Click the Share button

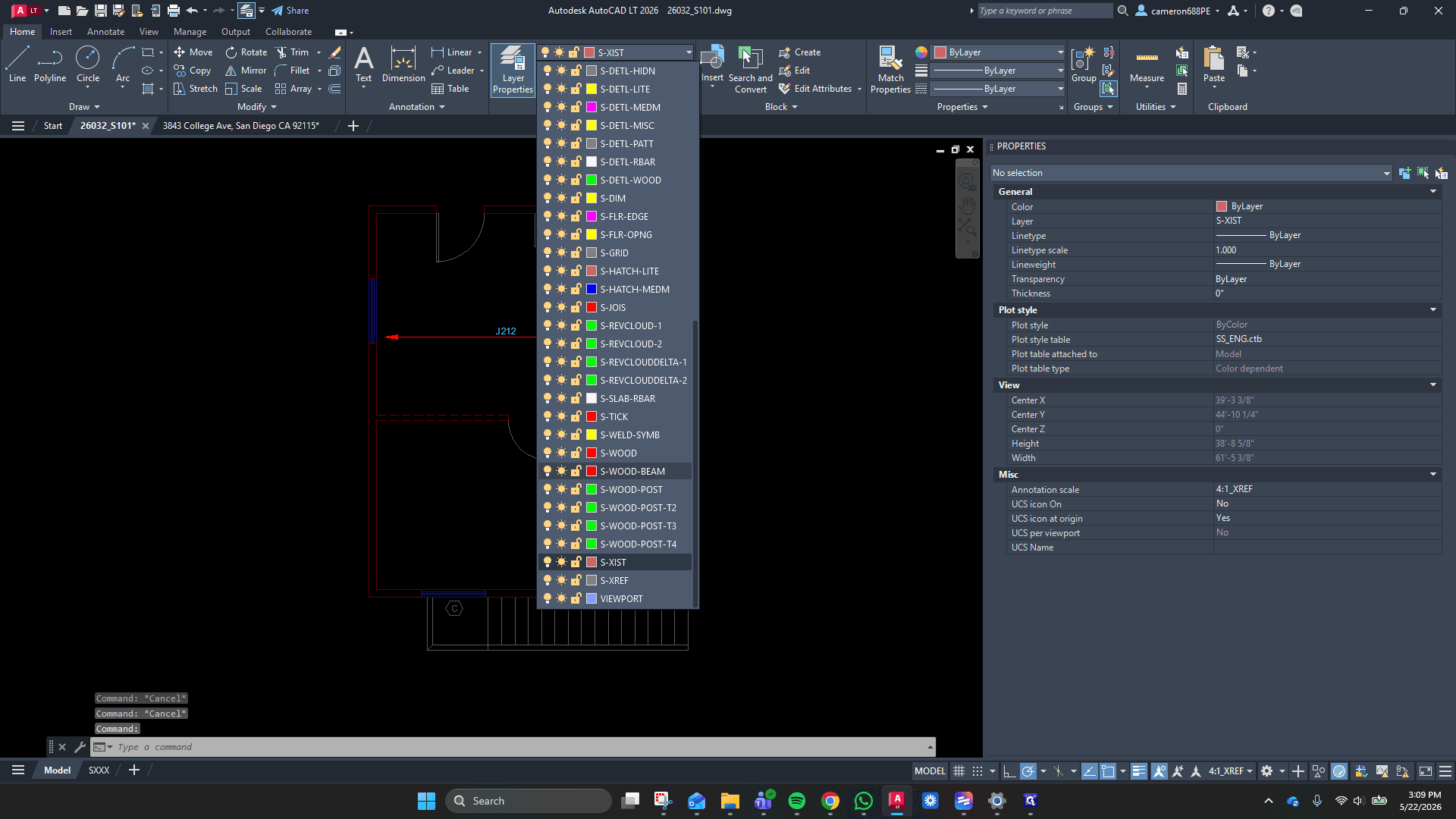tap(290, 11)
